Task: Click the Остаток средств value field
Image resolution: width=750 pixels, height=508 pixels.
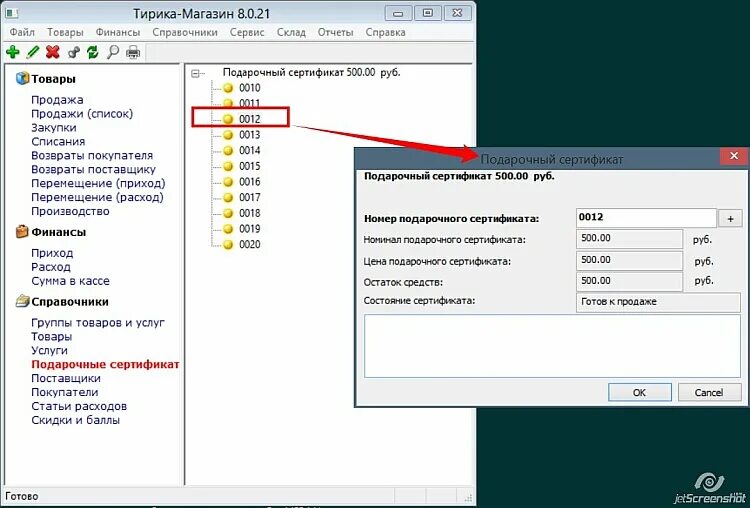Action: [629, 281]
